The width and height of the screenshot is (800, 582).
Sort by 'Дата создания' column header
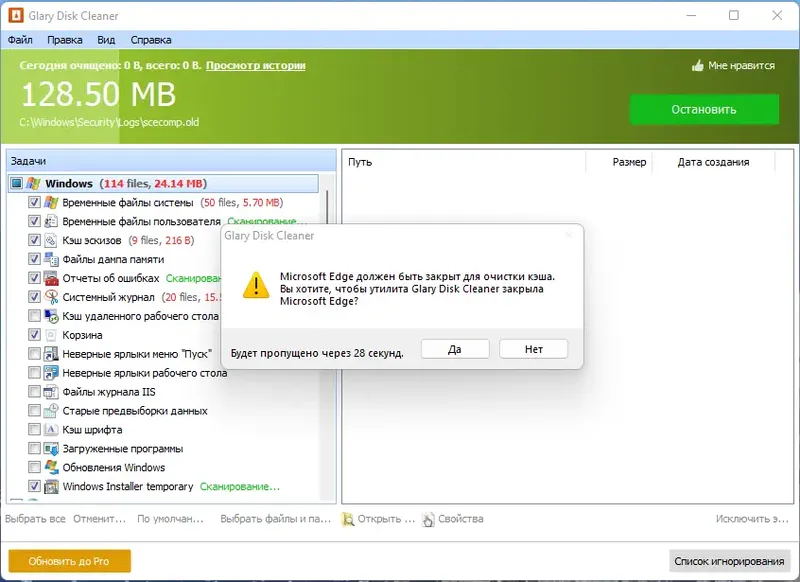point(713,162)
